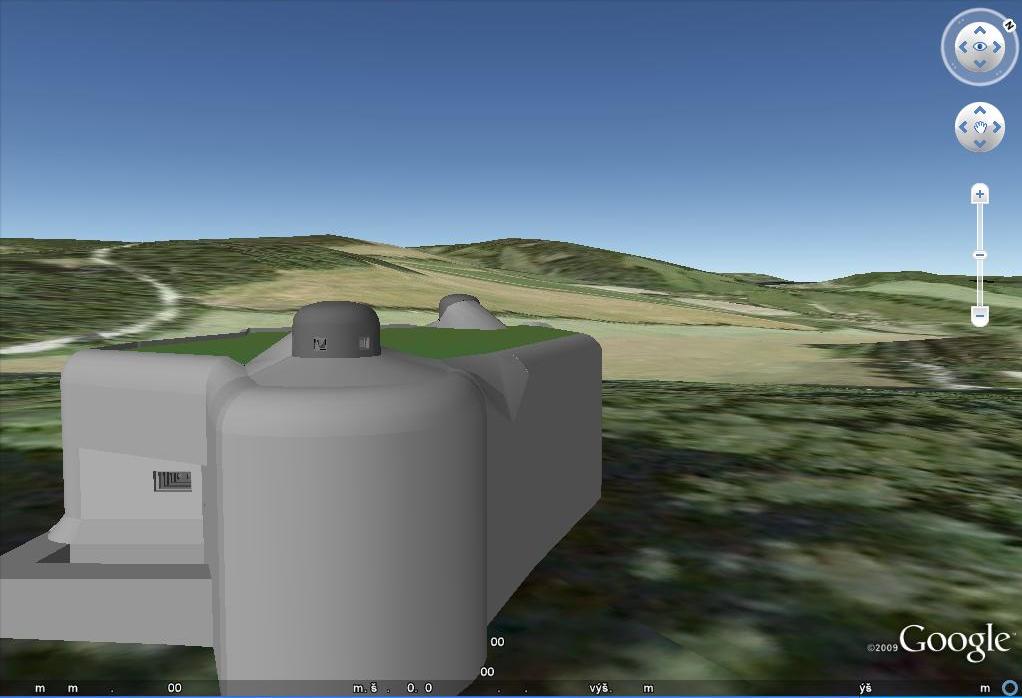Click the zoom slider track above the handle
1022x698 pixels.
(980, 225)
